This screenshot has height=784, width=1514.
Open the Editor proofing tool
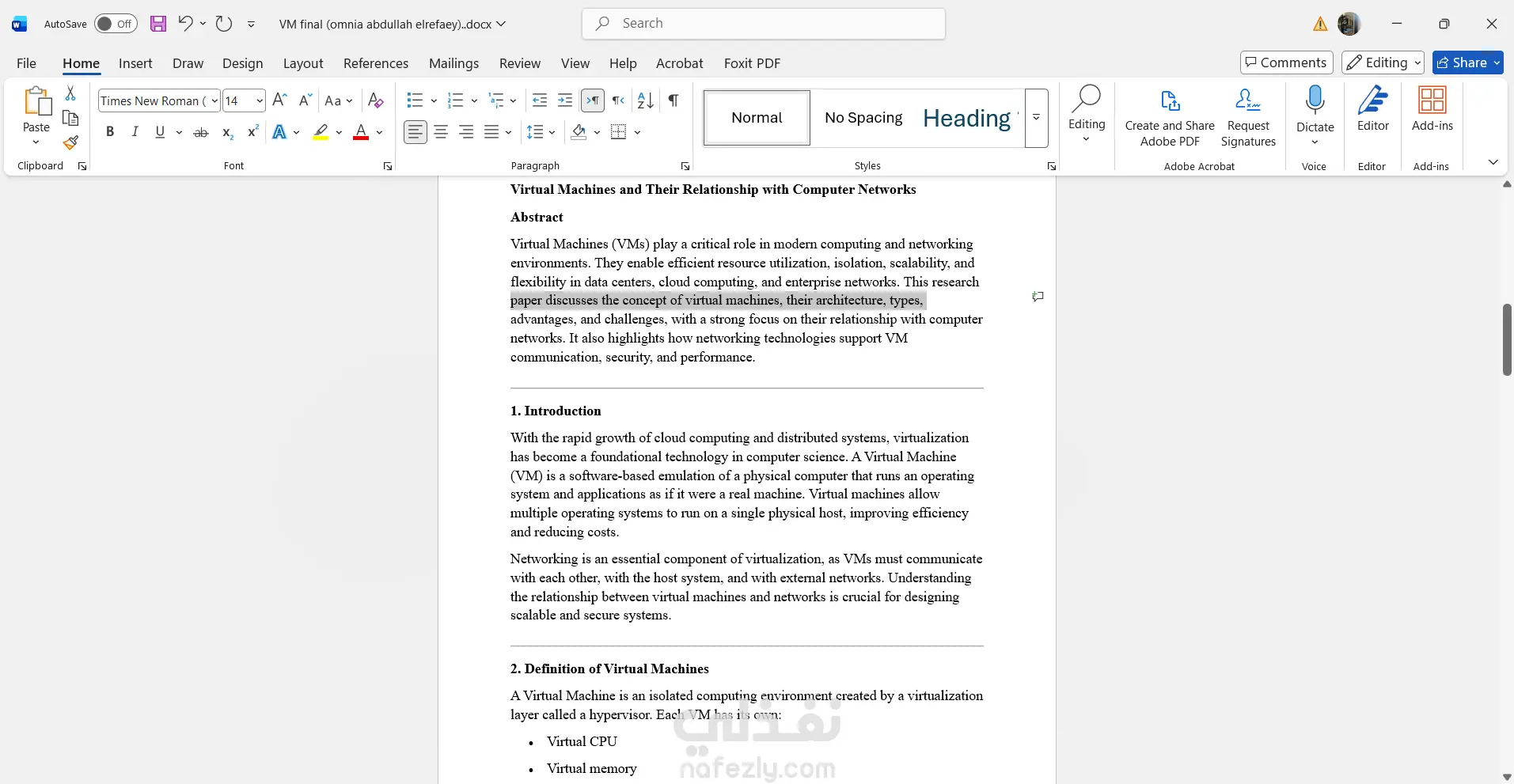[x=1373, y=109]
